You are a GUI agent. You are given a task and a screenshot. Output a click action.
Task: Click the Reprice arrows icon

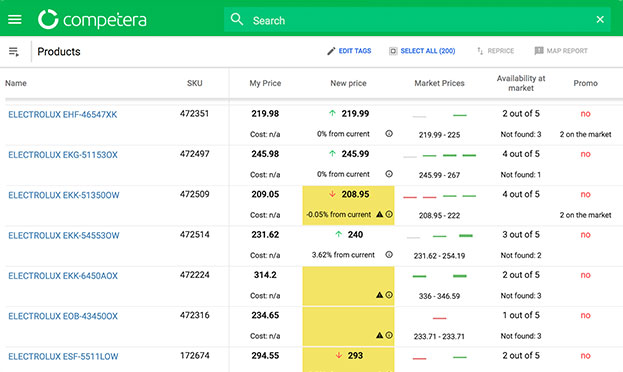coord(480,51)
